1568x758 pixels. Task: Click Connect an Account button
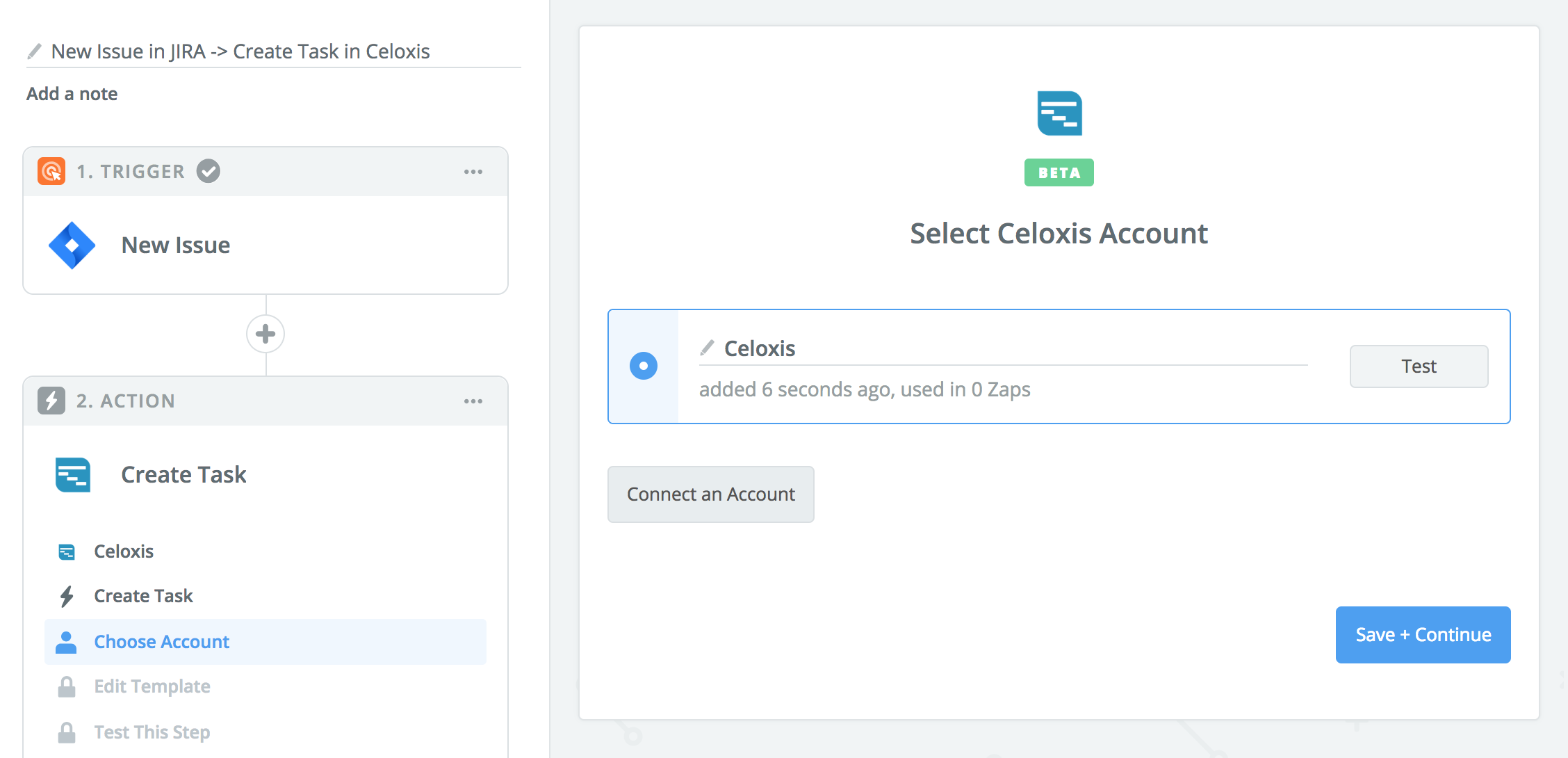(x=710, y=494)
